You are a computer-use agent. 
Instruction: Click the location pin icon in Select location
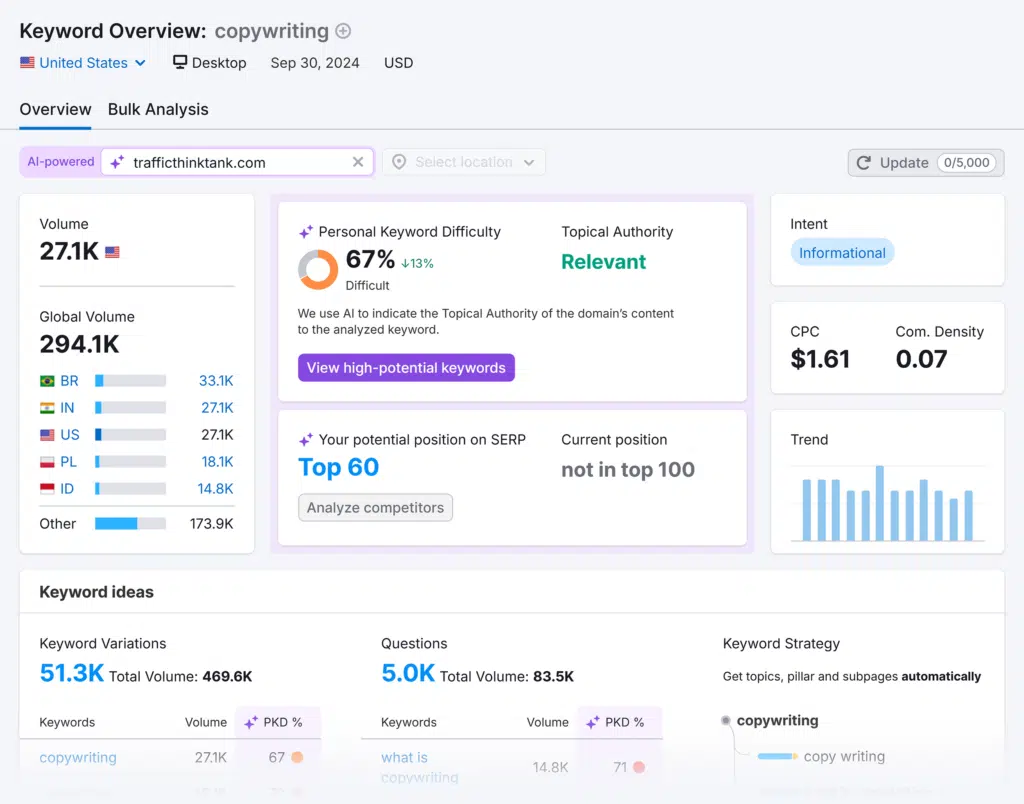tap(399, 162)
